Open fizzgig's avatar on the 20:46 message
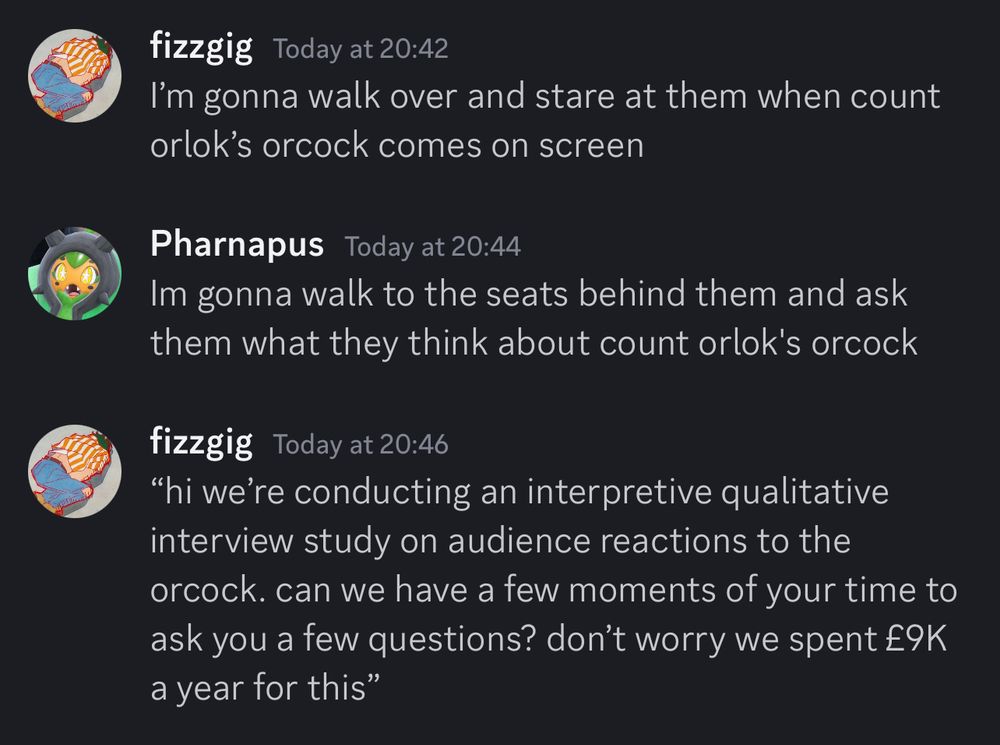The width and height of the screenshot is (1000, 745). coord(72,472)
